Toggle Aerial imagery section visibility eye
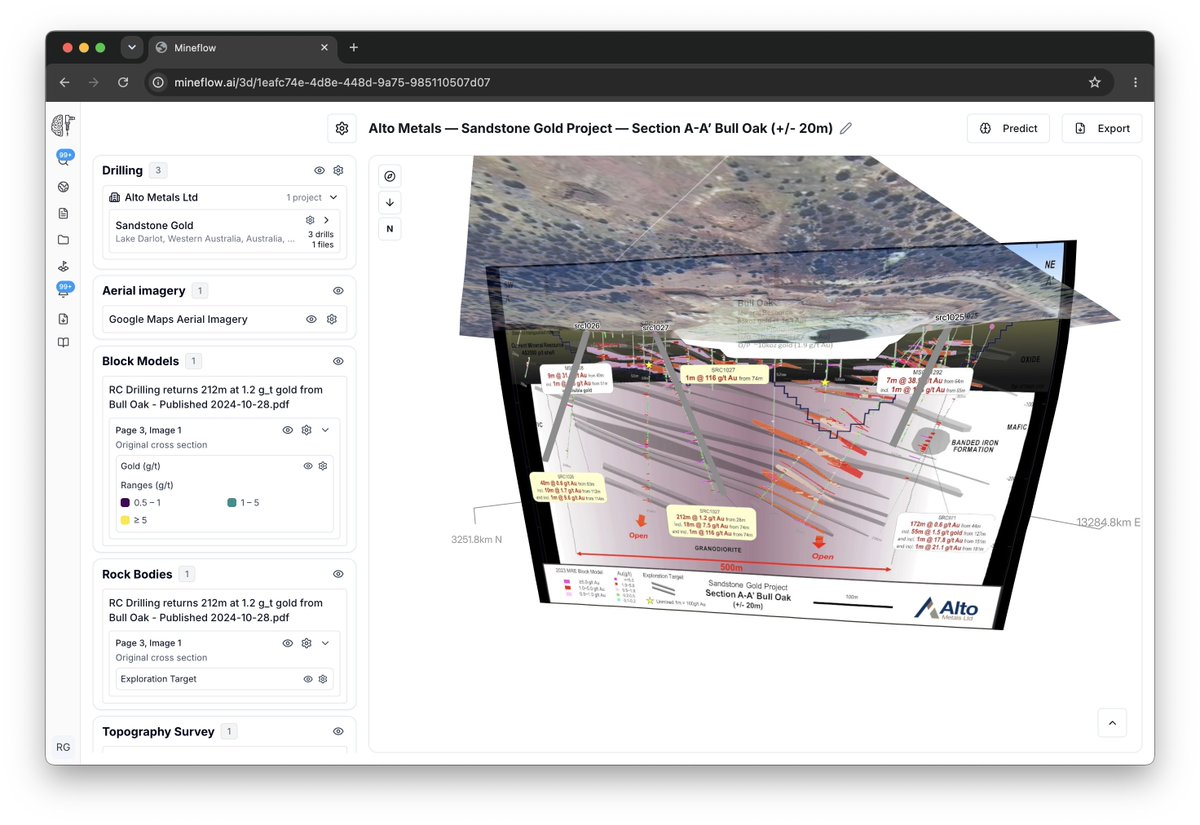The width and height of the screenshot is (1200, 825). [338, 291]
